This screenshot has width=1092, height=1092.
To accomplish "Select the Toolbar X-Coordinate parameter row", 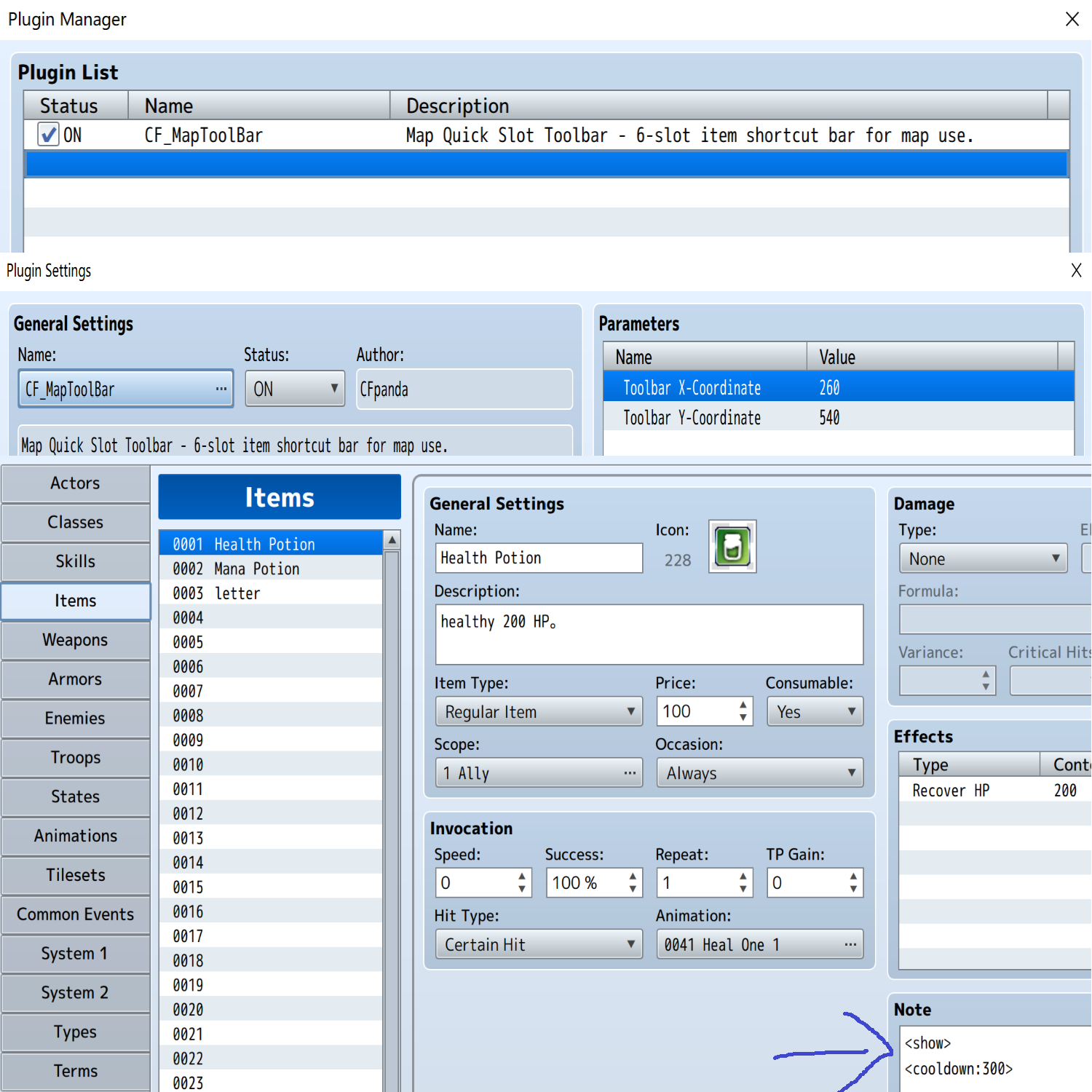I will (x=839, y=387).
